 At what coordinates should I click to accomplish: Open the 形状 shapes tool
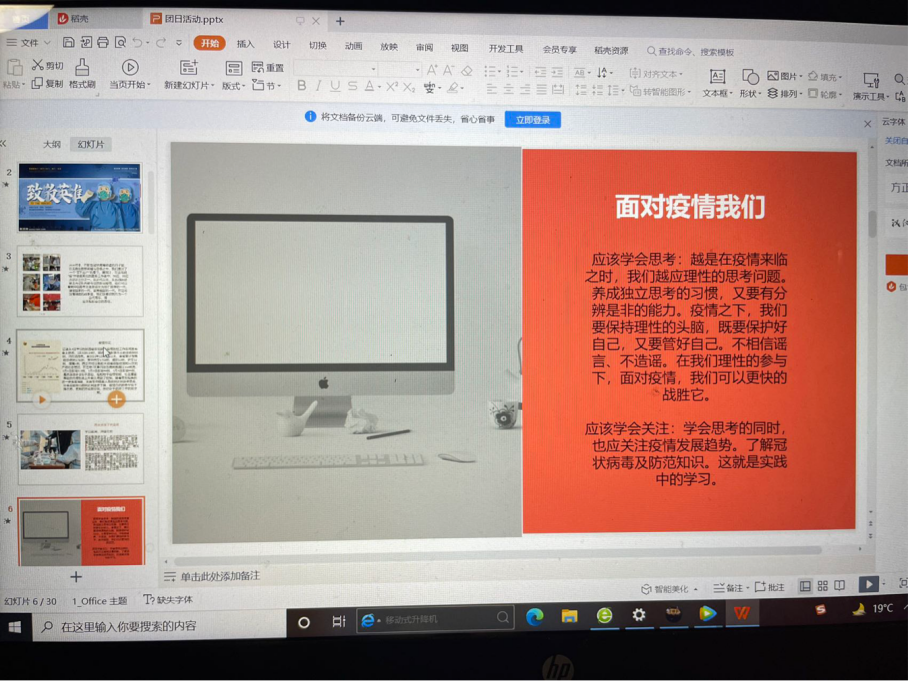[749, 78]
